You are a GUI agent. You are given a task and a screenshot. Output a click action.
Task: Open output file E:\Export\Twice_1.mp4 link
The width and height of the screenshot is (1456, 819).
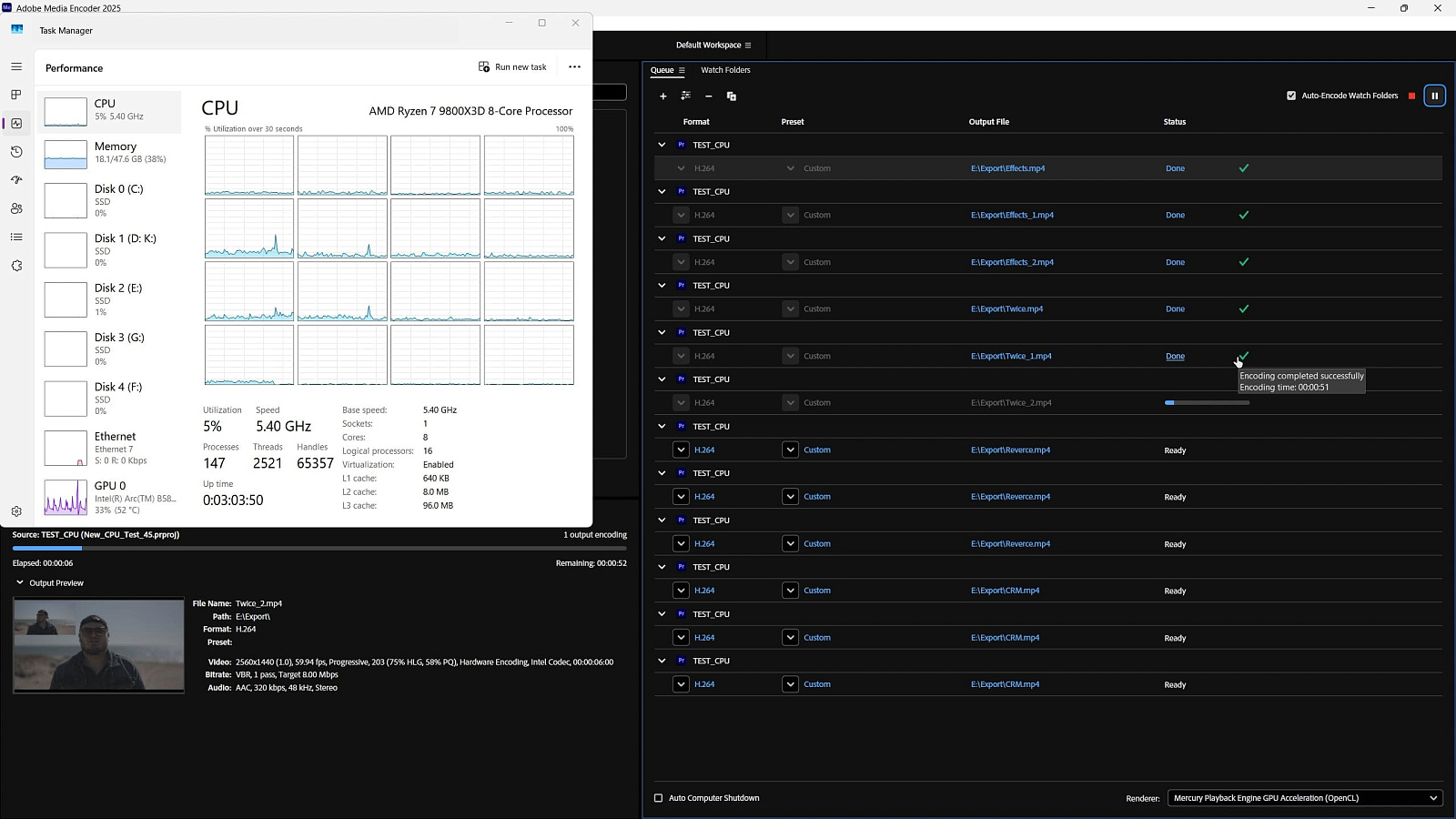[1011, 356]
